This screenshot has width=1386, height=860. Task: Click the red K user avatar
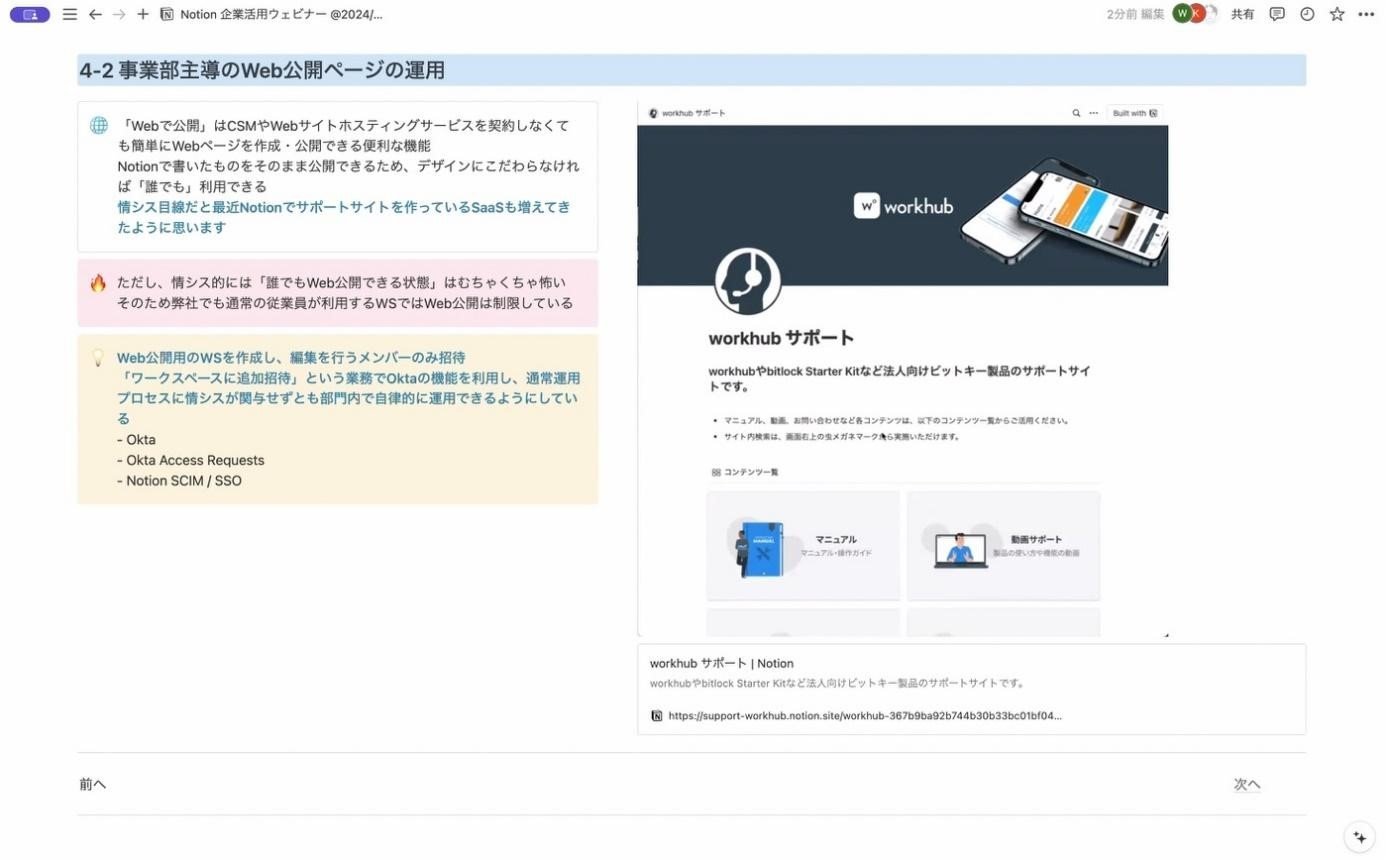pos(1196,13)
